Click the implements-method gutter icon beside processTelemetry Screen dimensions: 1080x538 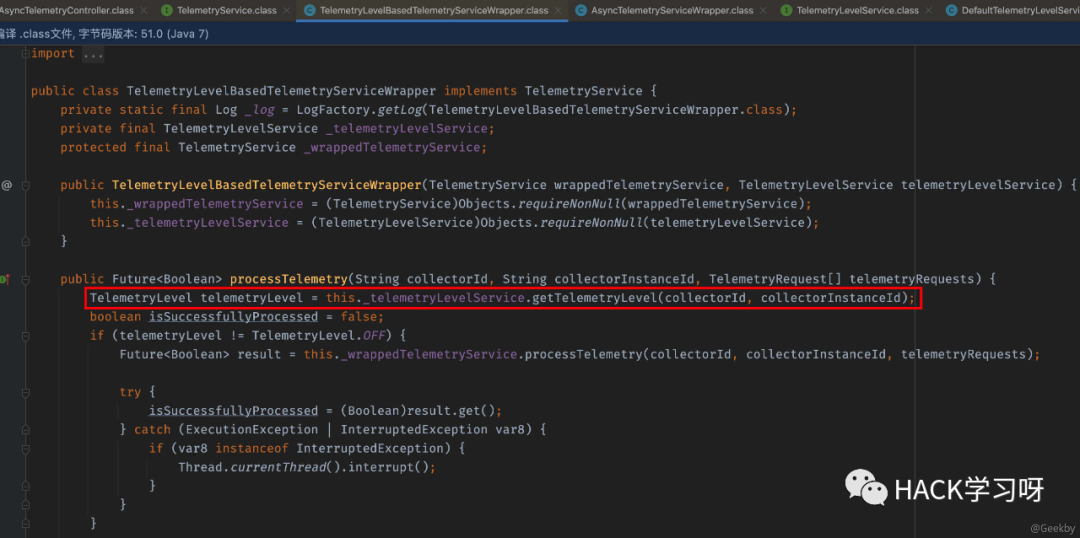pos(6,279)
